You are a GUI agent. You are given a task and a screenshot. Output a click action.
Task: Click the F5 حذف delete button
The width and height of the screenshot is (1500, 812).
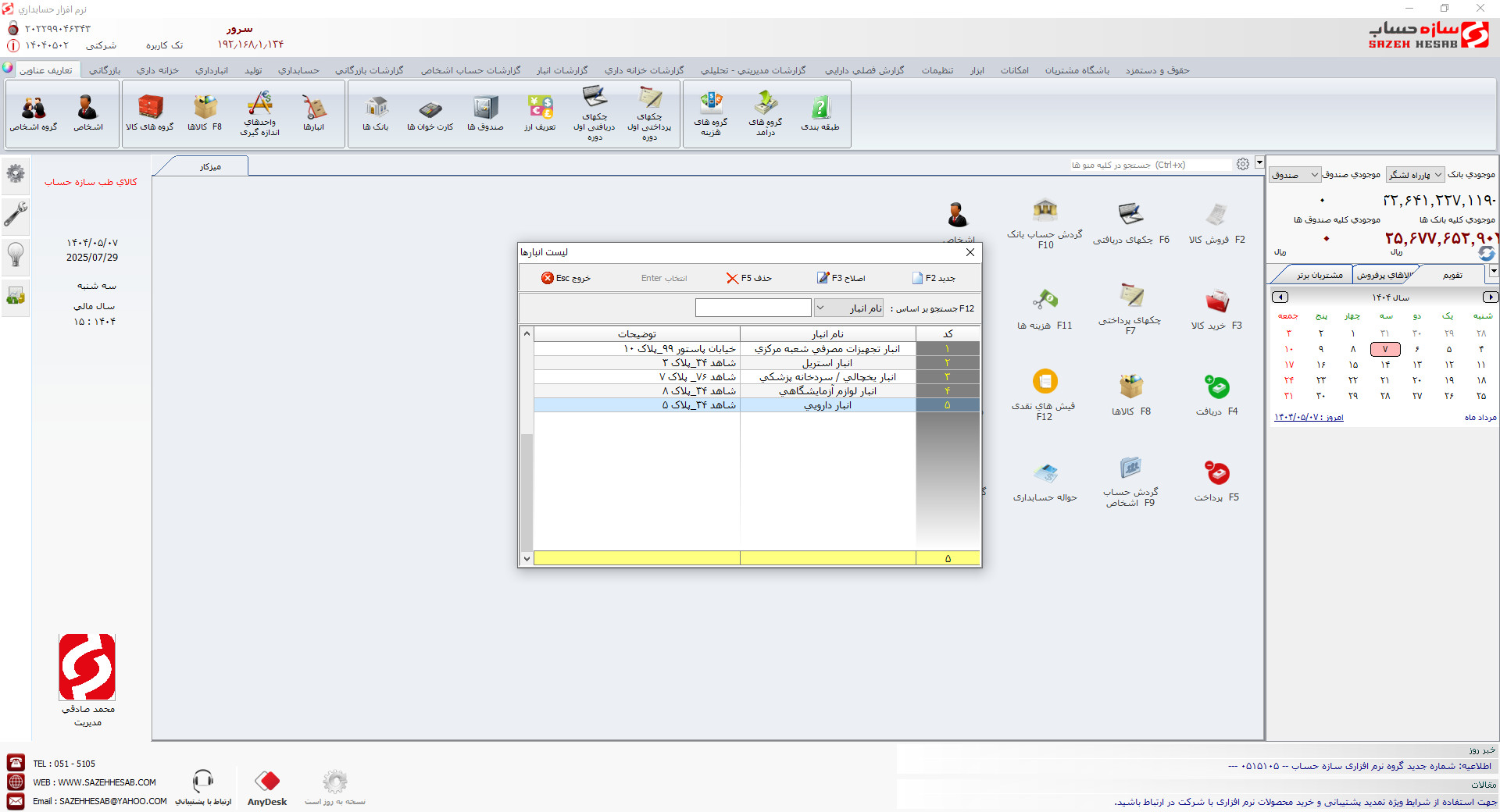tap(749, 278)
